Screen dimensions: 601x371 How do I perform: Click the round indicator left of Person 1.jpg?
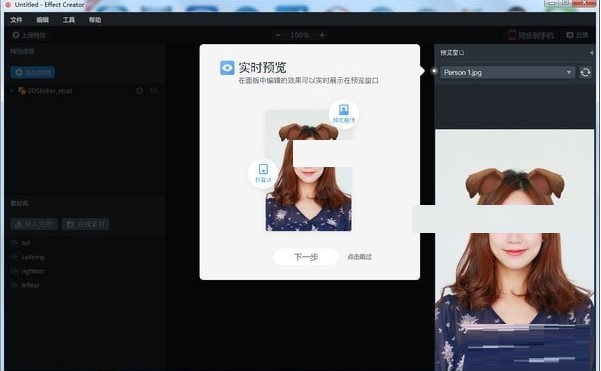(x=434, y=71)
